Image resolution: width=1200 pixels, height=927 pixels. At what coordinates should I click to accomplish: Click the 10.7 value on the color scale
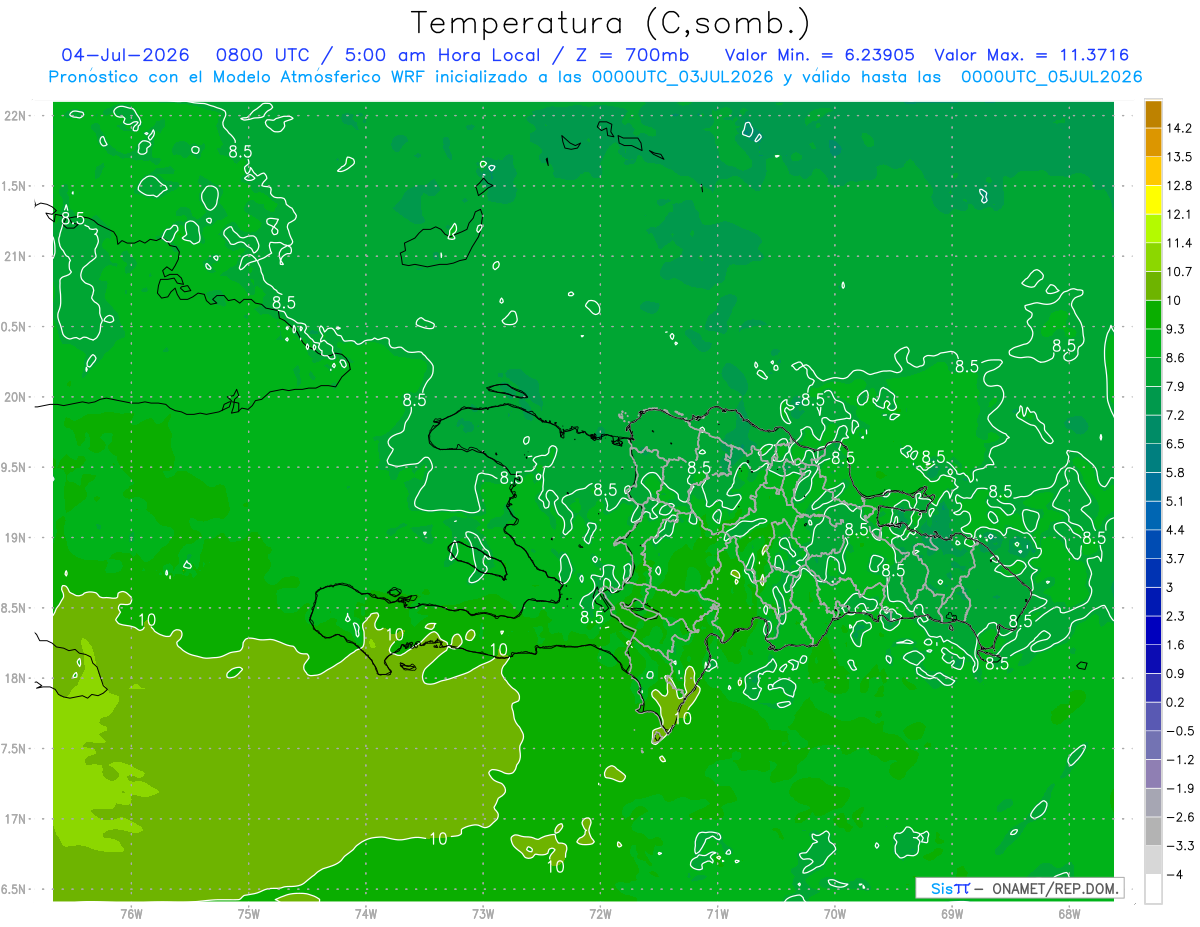1181,272
